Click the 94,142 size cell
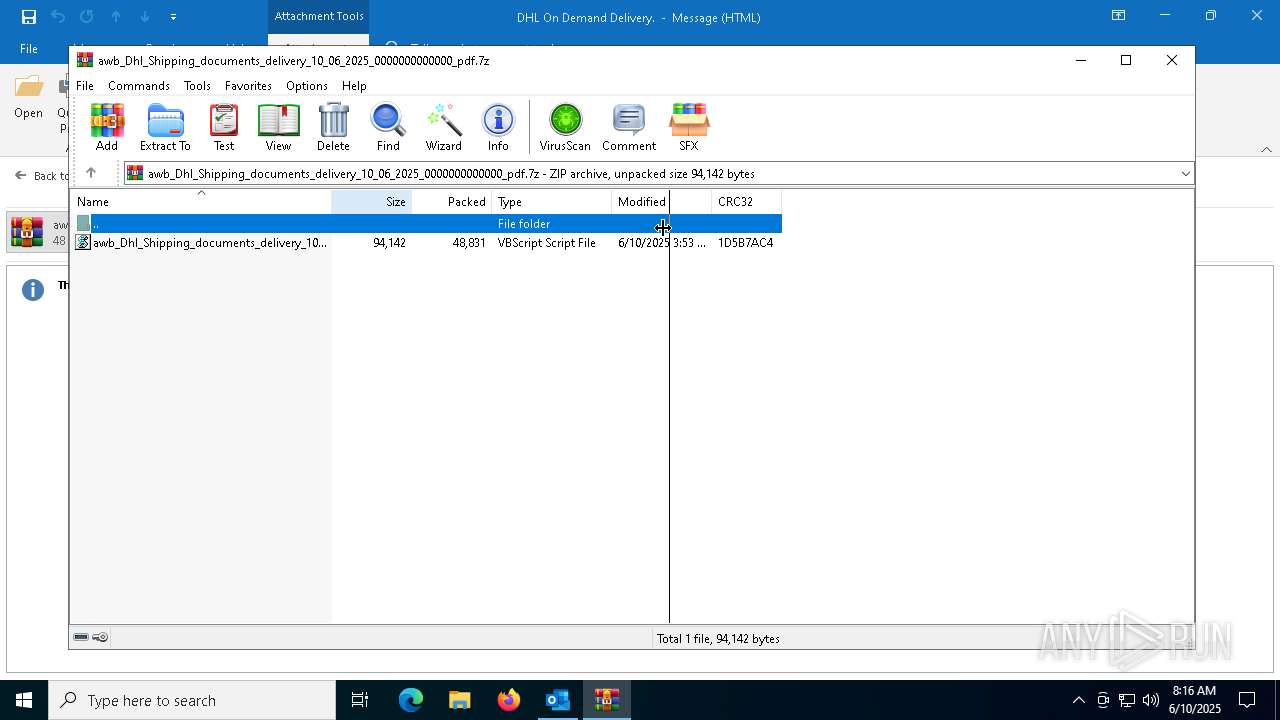This screenshot has height=720, width=1280. tap(389, 243)
